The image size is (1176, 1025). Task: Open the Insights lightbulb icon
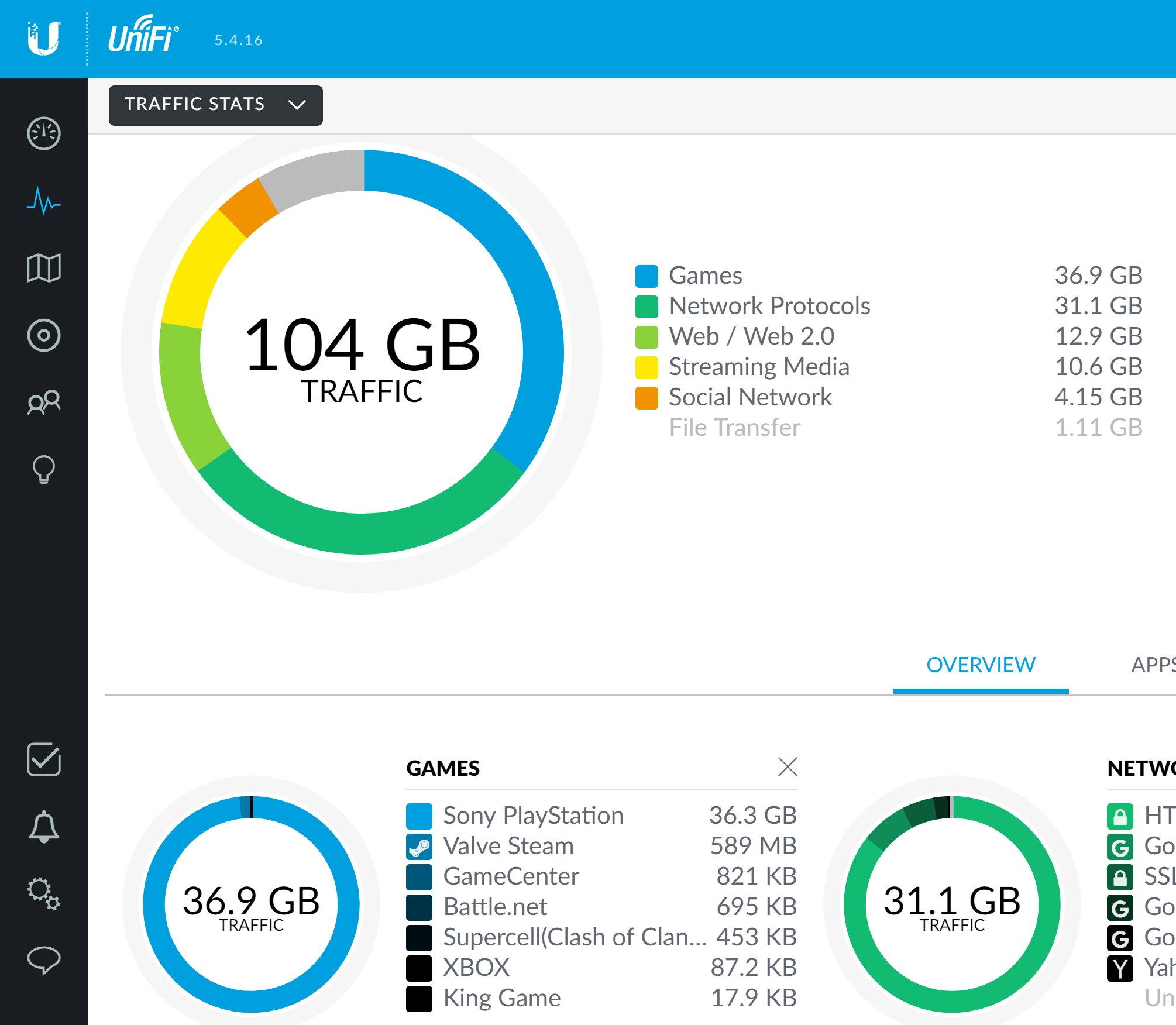[44, 470]
